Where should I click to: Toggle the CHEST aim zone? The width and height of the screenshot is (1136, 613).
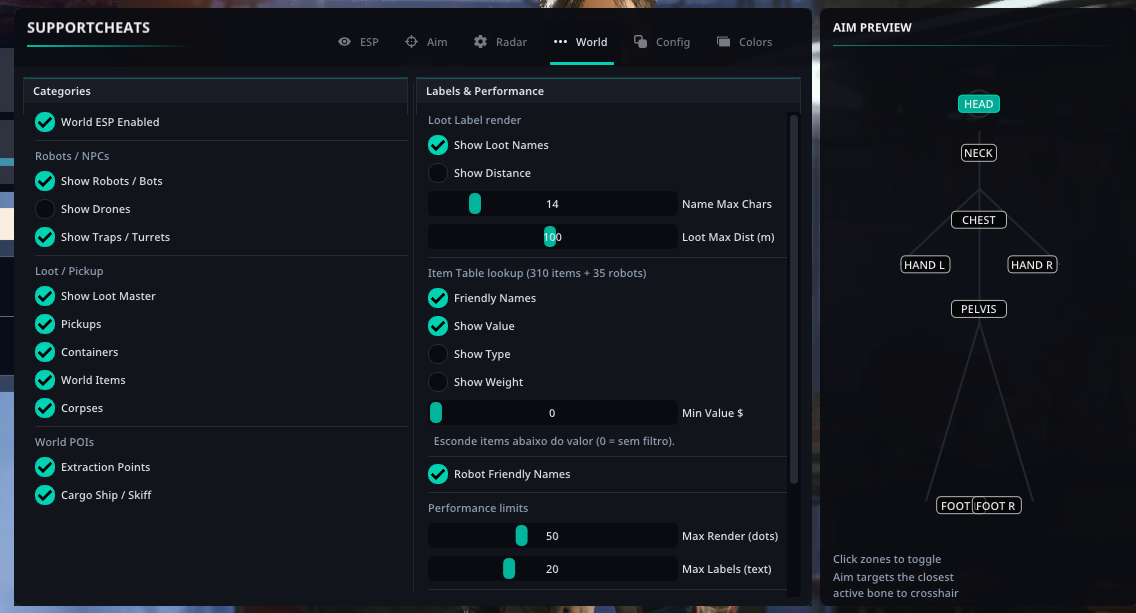coord(979,220)
